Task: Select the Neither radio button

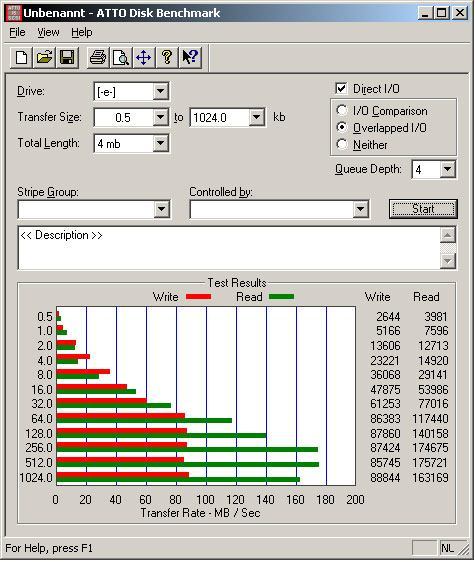Action: point(342,144)
